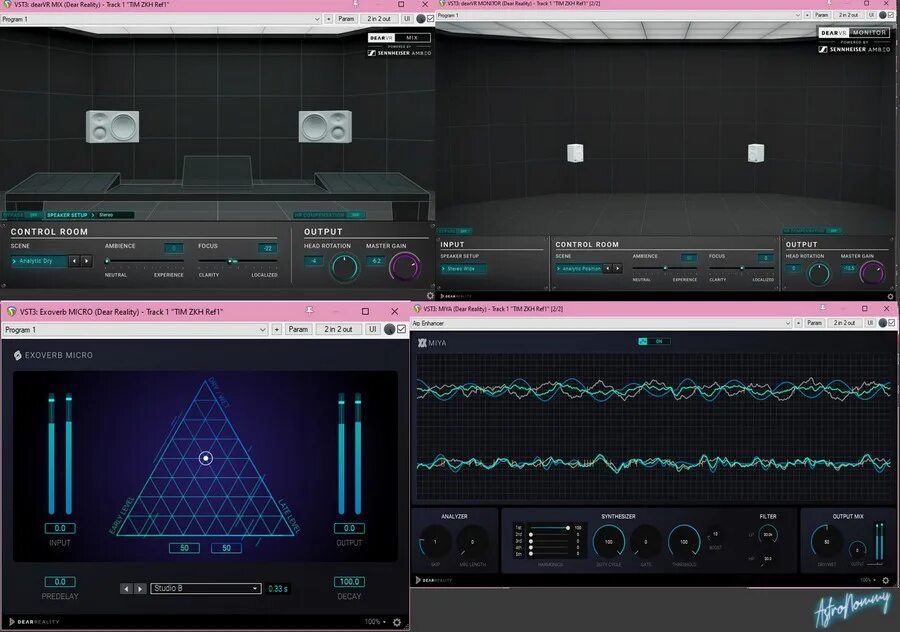Click the Focus -22 value box in dearVR MIX
The height and width of the screenshot is (632, 900).
267,248
